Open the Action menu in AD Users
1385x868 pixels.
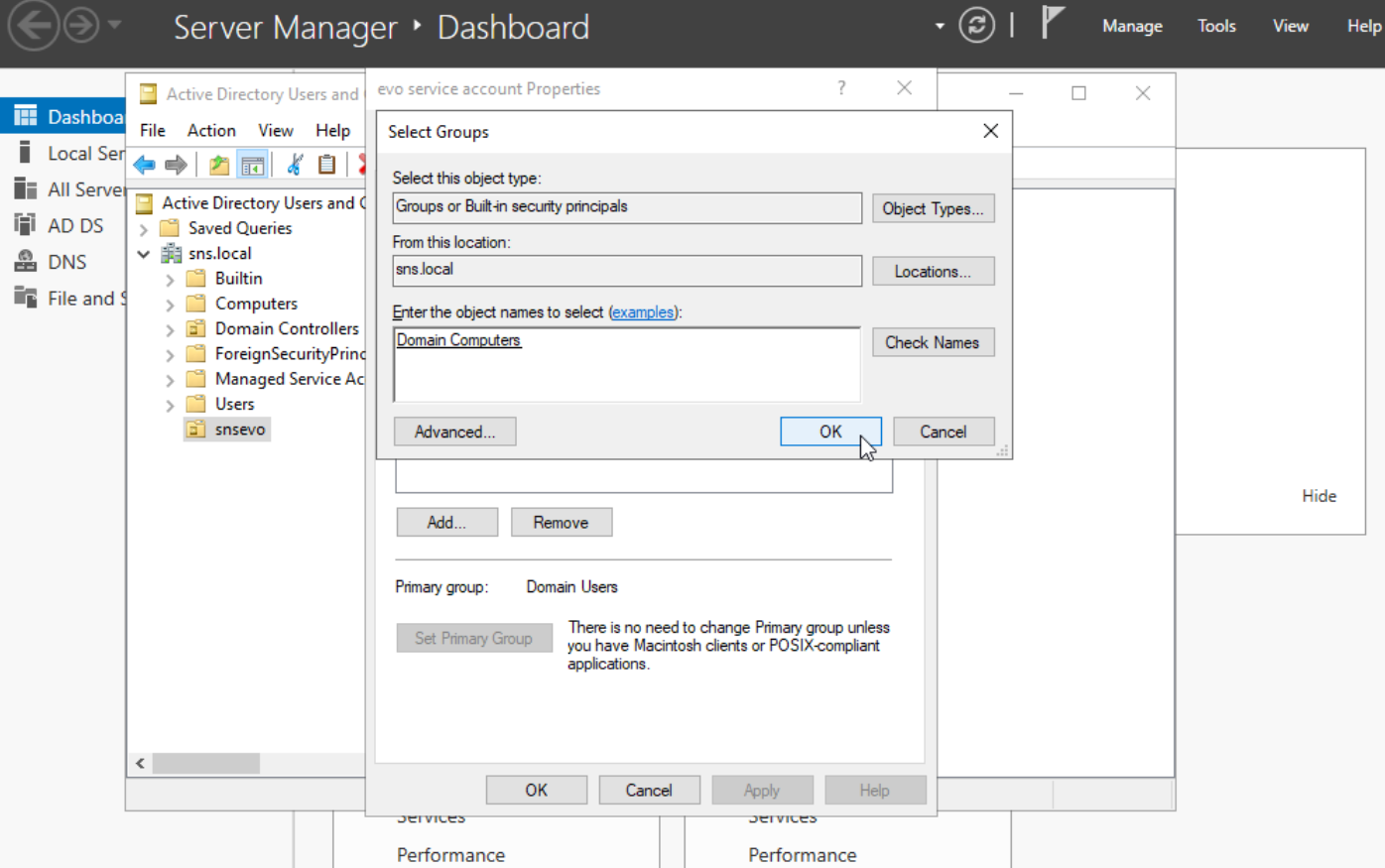click(x=211, y=130)
